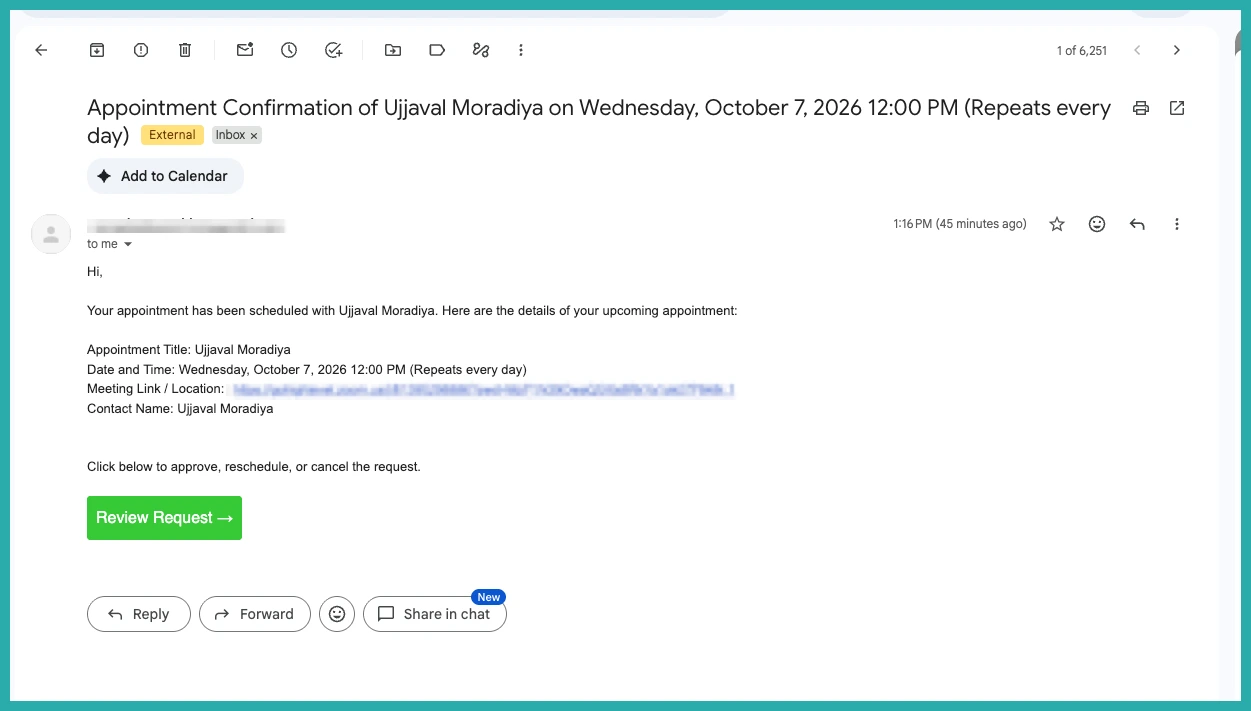Image resolution: width=1251 pixels, height=711 pixels.
Task: Click the blurred sender address
Action: pyautogui.click(x=186, y=225)
